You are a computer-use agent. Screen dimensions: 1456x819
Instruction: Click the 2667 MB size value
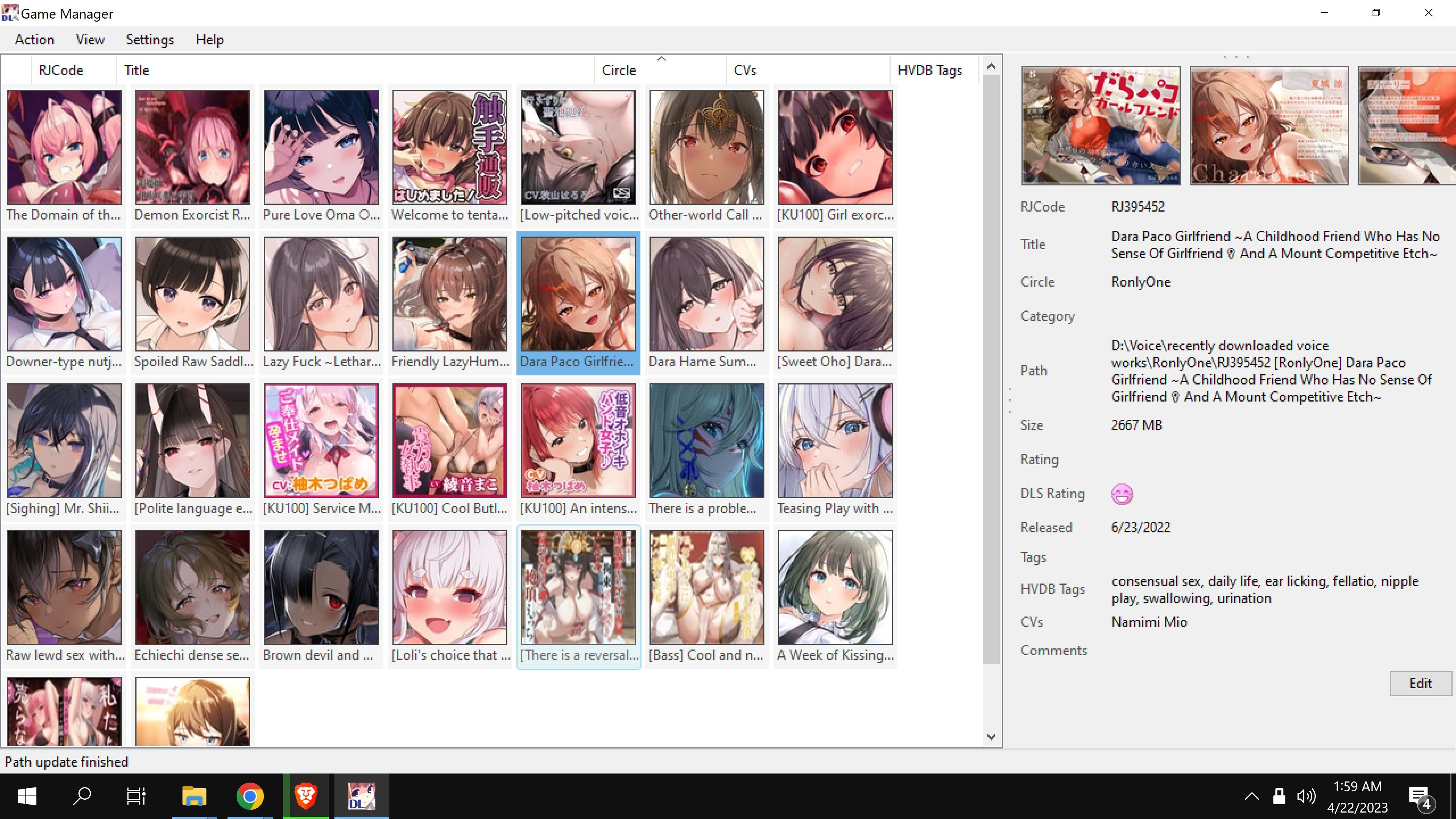pyautogui.click(x=1137, y=425)
